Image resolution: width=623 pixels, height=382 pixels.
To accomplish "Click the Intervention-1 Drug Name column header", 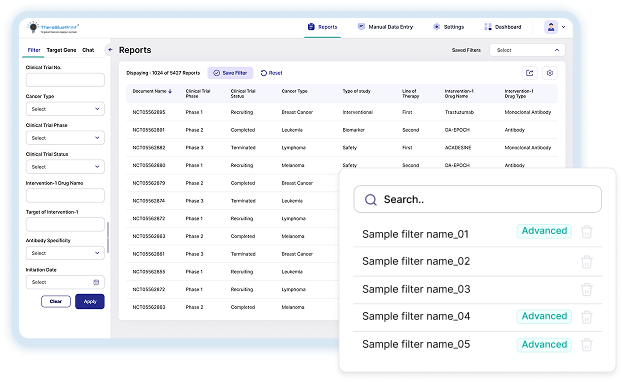I will tap(459, 94).
